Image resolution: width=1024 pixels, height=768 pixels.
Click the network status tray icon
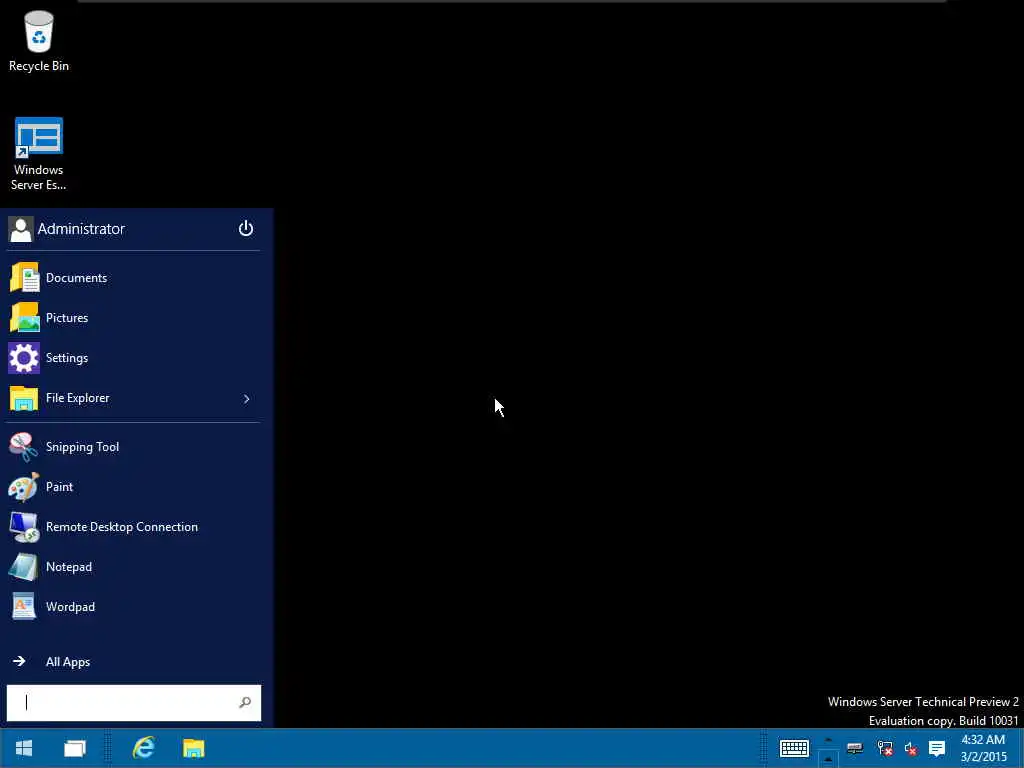pos(885,748)
